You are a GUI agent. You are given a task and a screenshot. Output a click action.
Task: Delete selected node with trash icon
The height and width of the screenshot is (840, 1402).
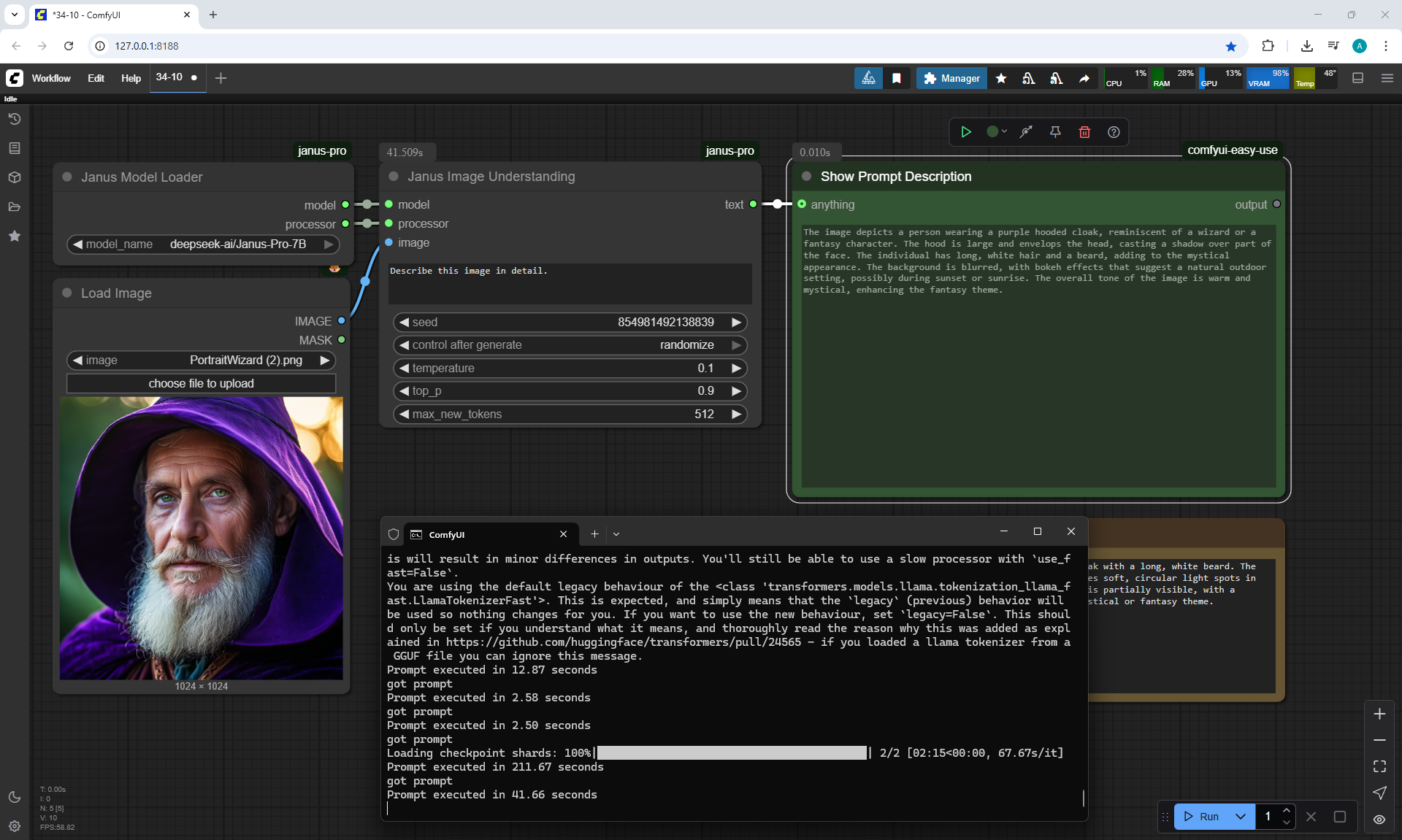click(1084, 132)
